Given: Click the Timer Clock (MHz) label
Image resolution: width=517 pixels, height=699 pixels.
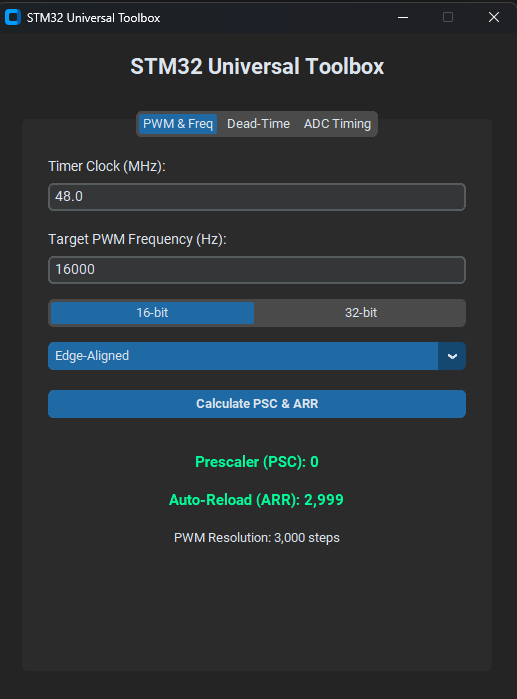Looking at the screenshot, I should pyautogui.click(x=107, y=166).
